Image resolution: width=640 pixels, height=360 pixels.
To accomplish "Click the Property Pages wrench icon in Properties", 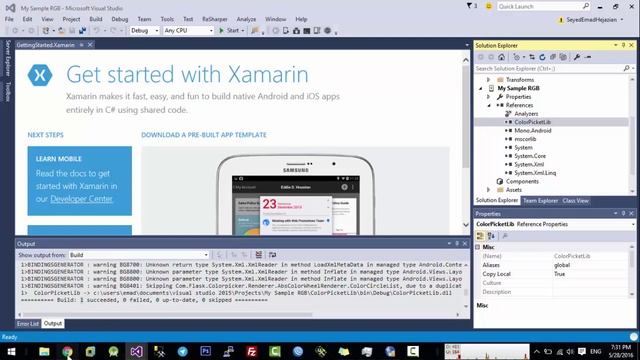I will [505, 236].
